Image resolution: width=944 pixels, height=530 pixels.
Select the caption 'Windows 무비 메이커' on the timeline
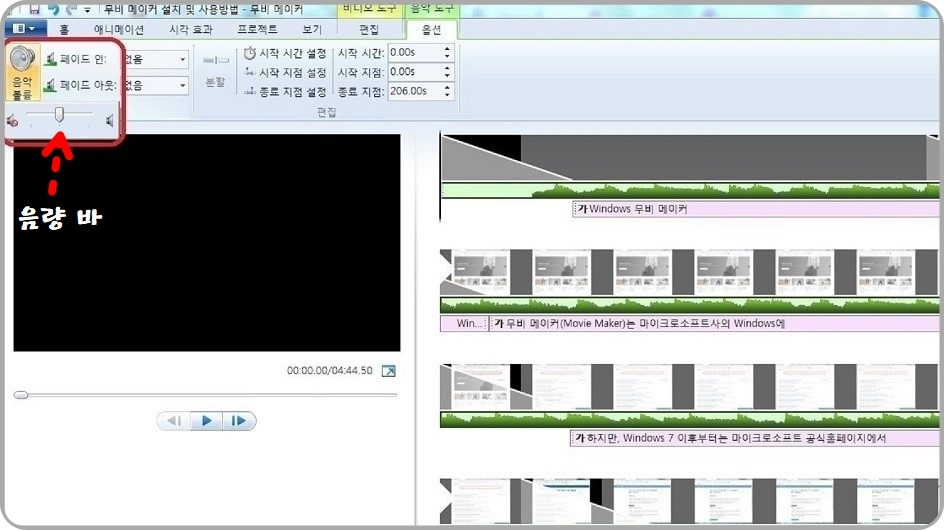[756, 209]
